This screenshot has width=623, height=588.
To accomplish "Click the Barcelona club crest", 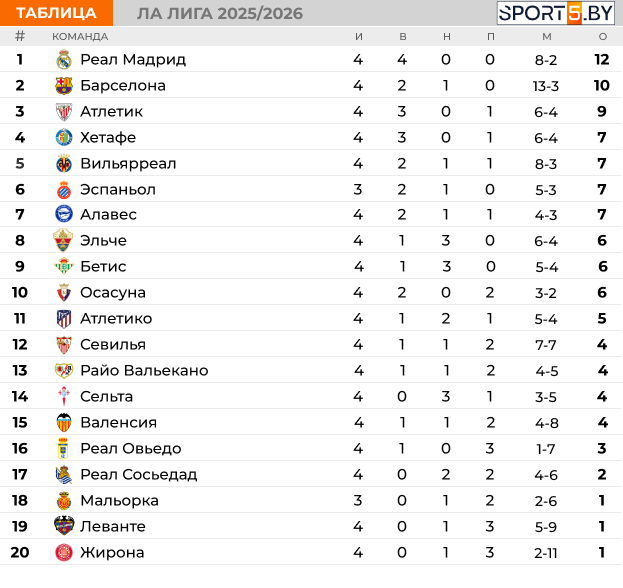I will click(x=64, y=85).
